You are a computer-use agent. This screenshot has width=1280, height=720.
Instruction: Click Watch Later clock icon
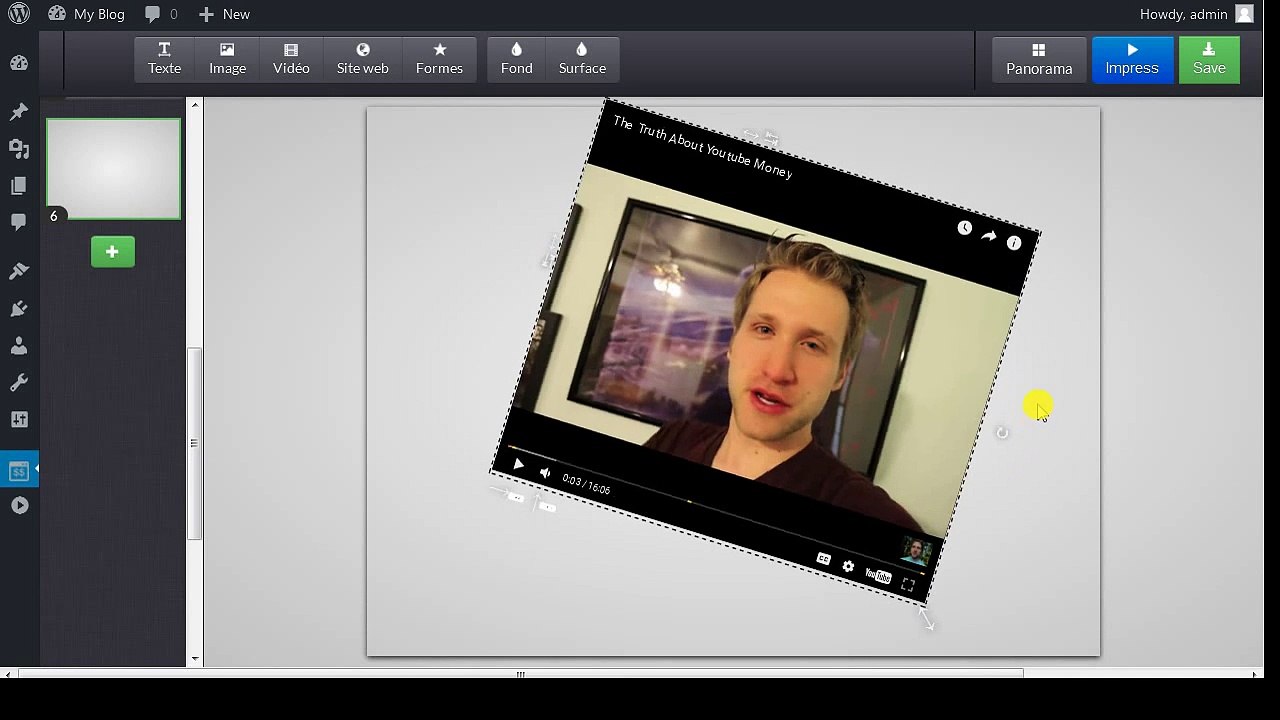[x=964, y=228]
